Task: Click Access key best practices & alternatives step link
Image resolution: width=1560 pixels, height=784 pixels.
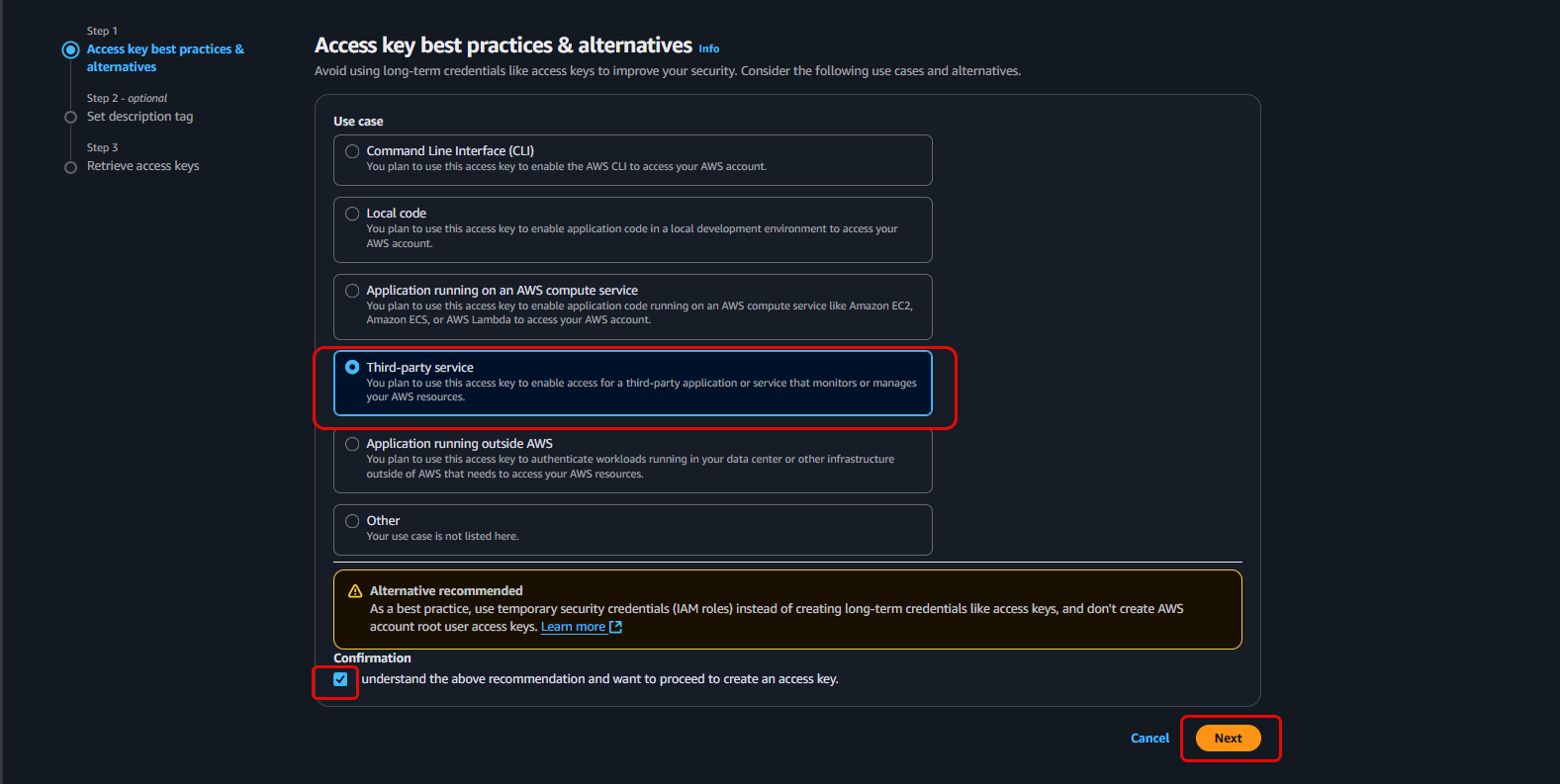Action: tap(164, 57)
